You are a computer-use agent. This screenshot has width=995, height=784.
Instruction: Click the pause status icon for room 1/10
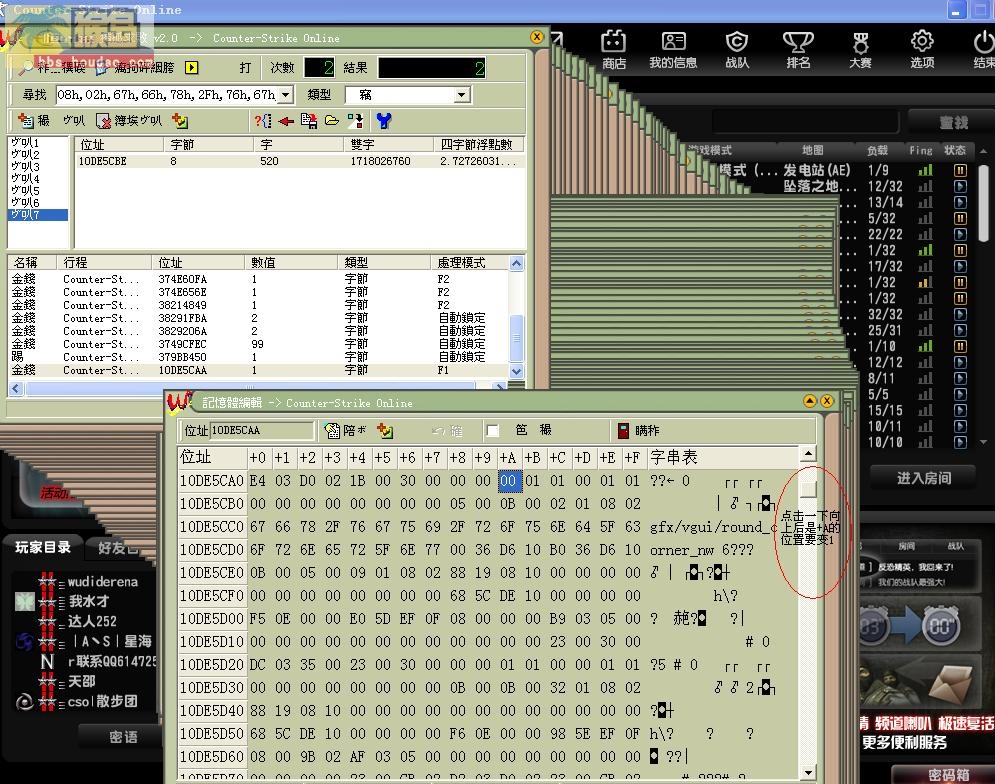pos(960,346)
